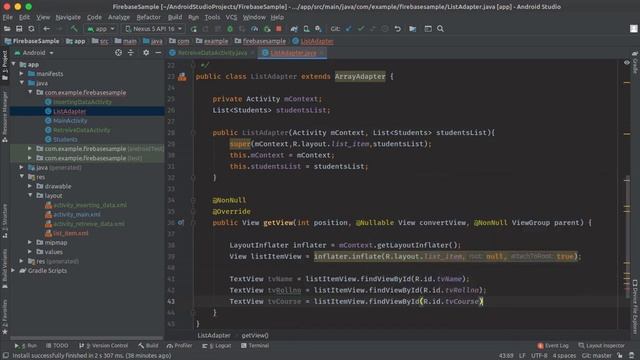This screenshot has width=640, height=360.
Task: Build project with the hammer icon
Action: (74, 29)
